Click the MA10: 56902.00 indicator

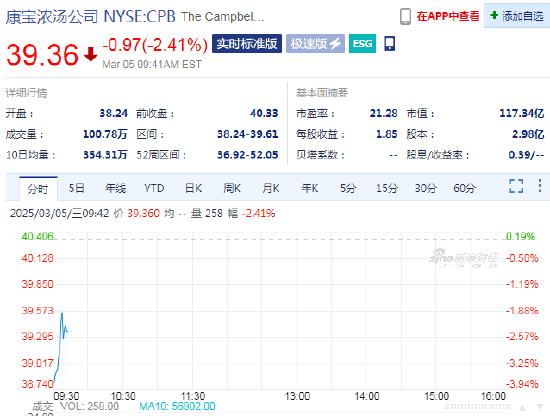coord(177,406)
